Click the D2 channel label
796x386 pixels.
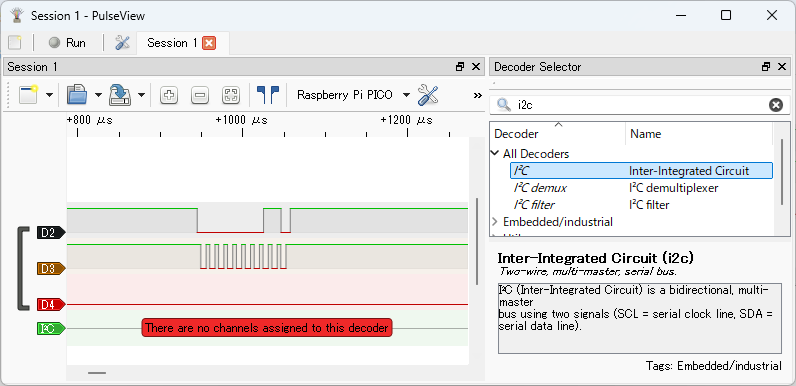click(x=51, y=233)
